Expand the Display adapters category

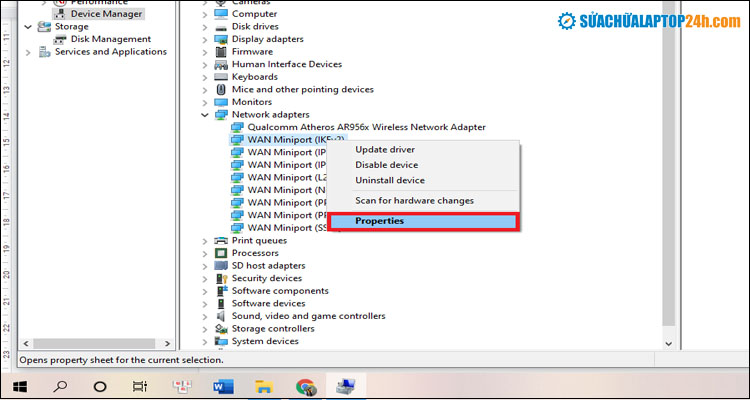pos(206,39)
